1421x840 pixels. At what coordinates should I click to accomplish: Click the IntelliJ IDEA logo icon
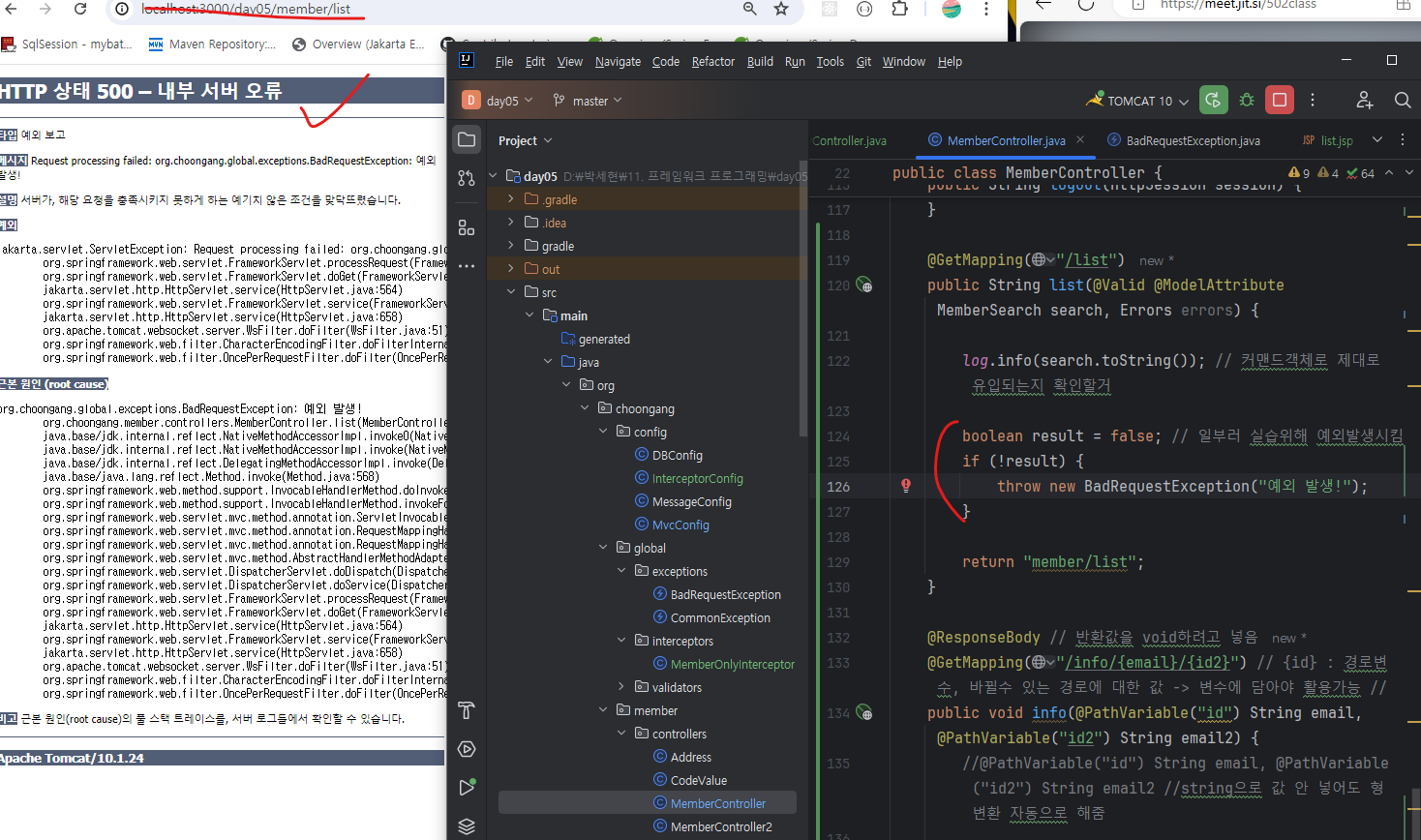tap(466, 60)
